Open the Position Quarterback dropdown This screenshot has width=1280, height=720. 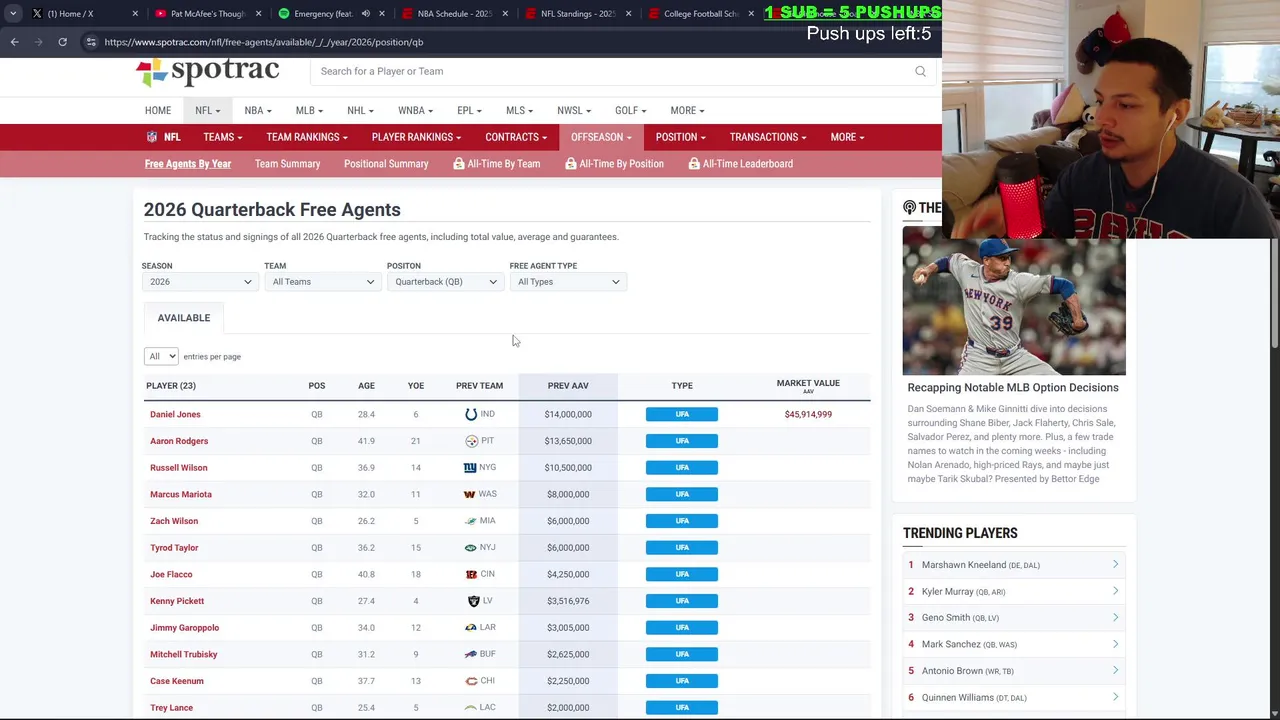click(x=445, y=282)
